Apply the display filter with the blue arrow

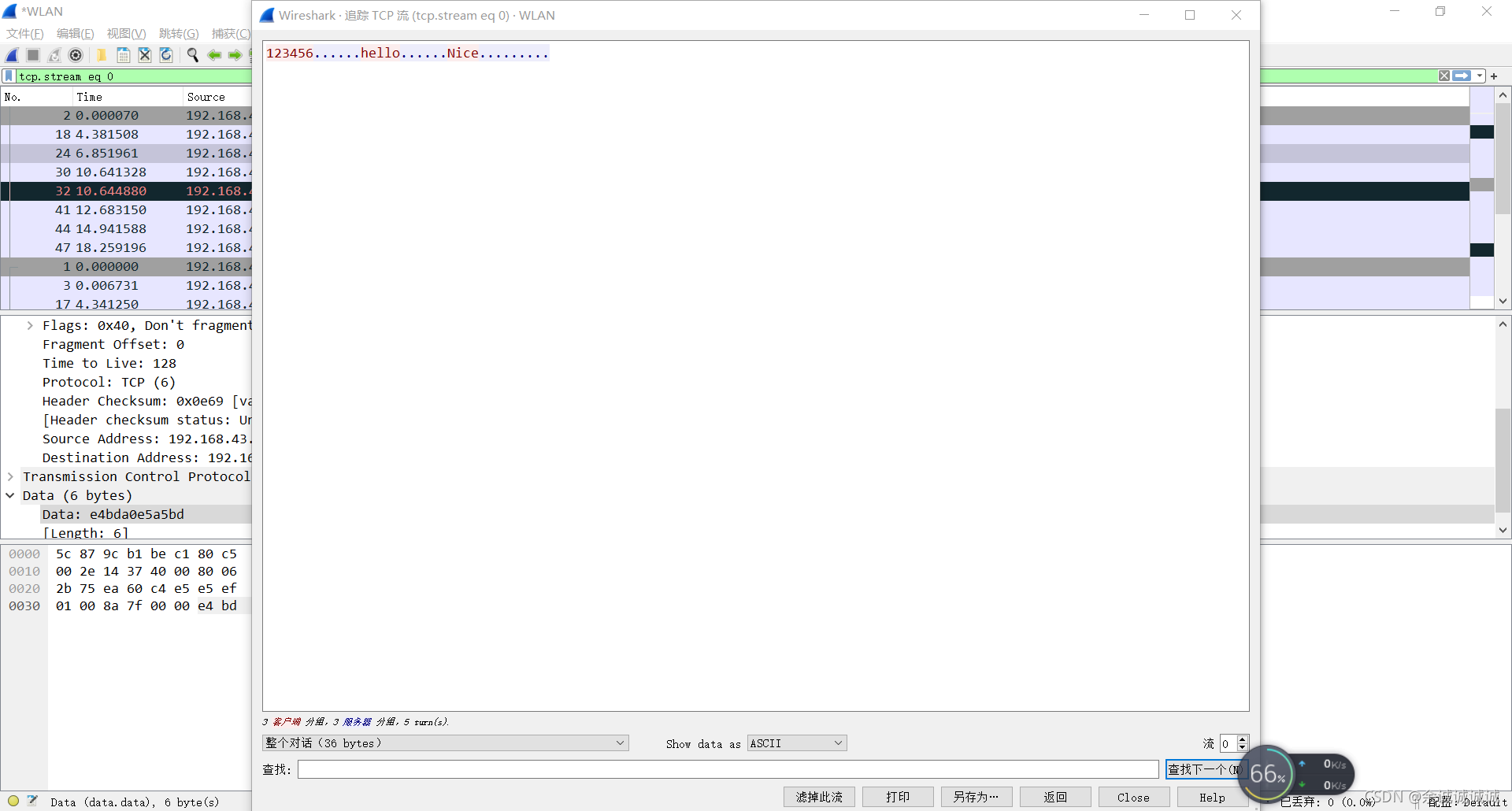click(1462, 76)
